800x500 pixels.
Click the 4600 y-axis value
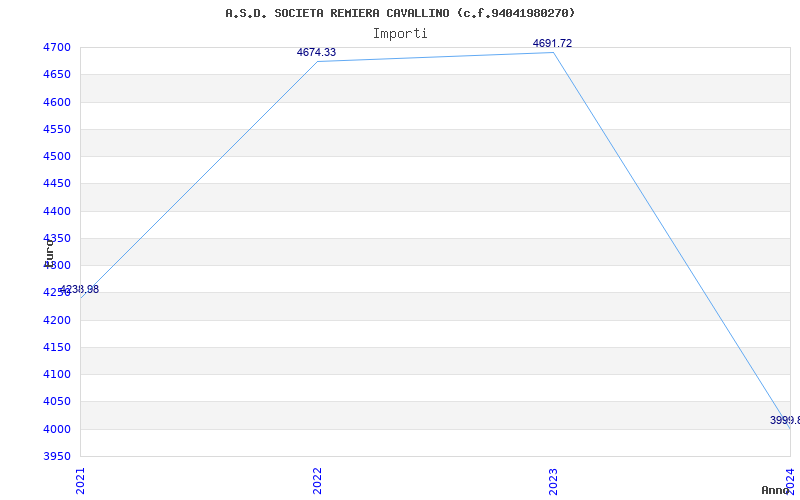tap(57, 102)
